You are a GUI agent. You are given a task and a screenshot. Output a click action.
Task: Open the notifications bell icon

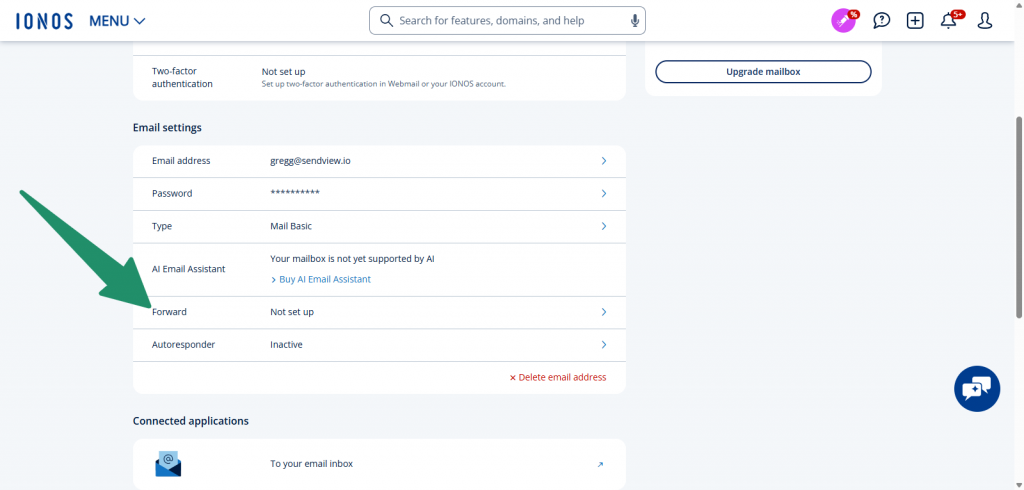(x=951, y=20)
